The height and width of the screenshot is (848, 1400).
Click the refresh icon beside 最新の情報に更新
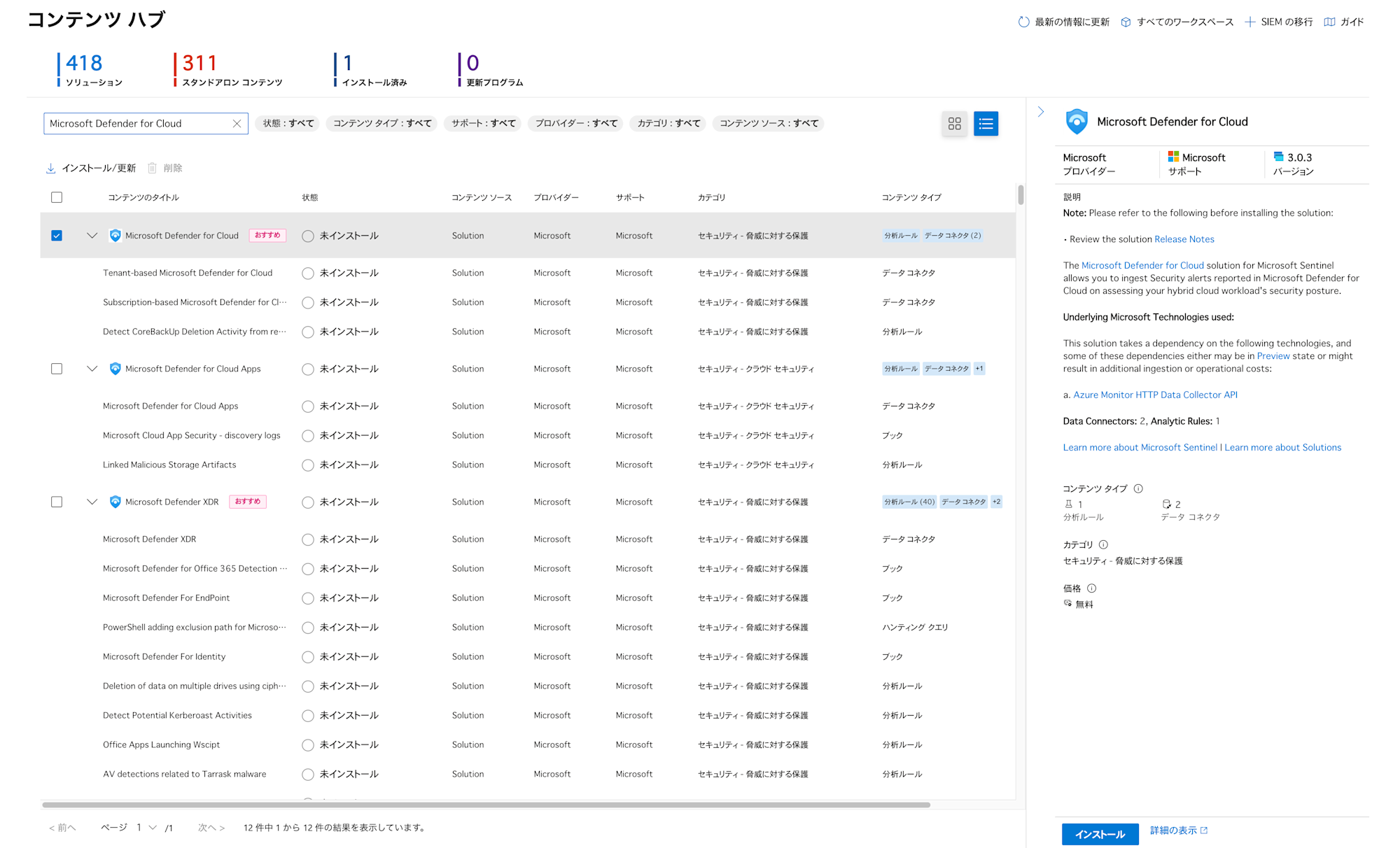pyautogui.click(x=1023, y=22)
